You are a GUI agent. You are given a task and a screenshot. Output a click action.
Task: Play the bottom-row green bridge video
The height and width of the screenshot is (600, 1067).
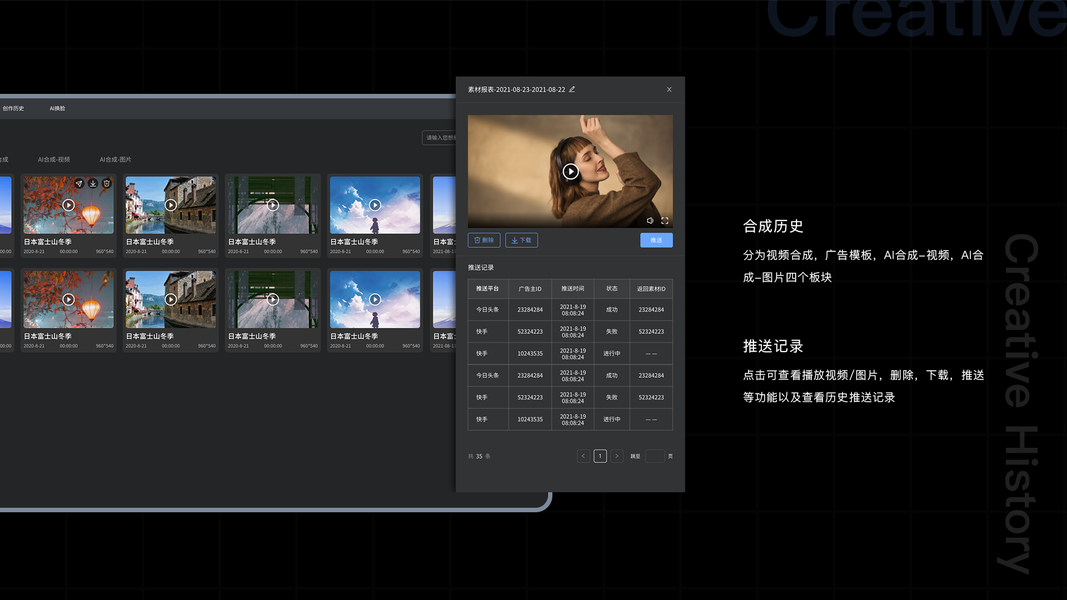click(273, 299)
